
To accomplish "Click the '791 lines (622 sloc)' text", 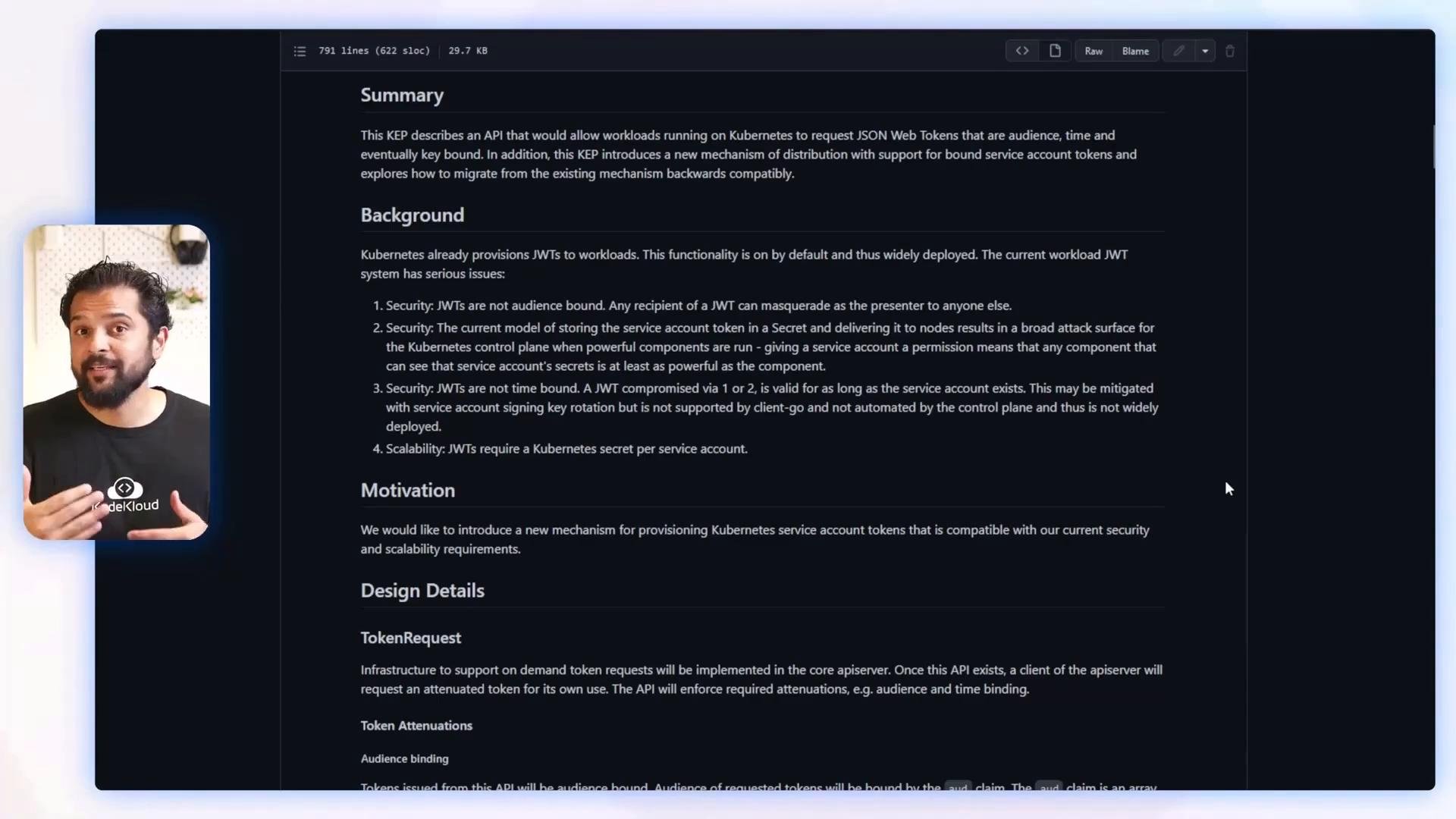I will point(374,51).
